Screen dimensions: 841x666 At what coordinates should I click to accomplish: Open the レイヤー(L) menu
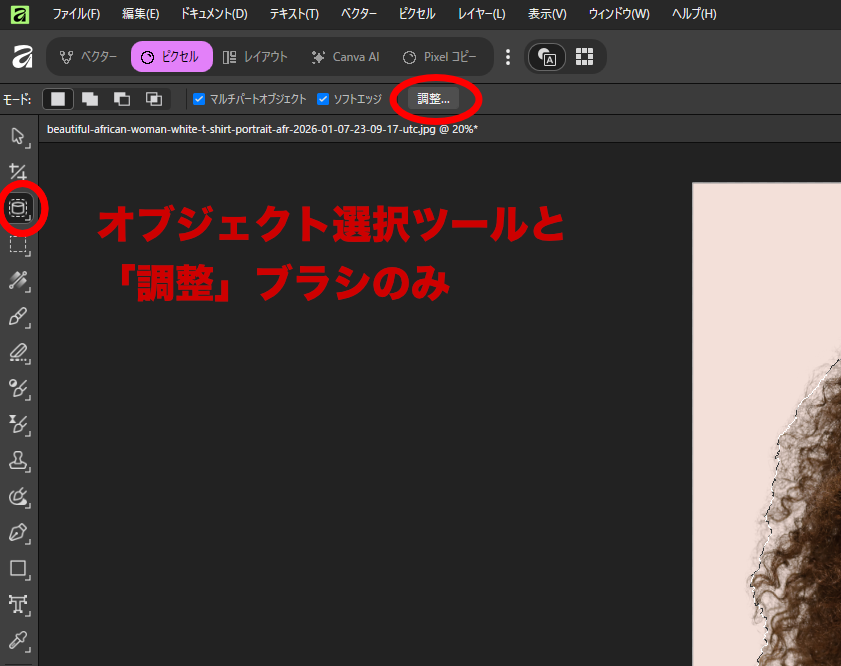click(480, 14)
